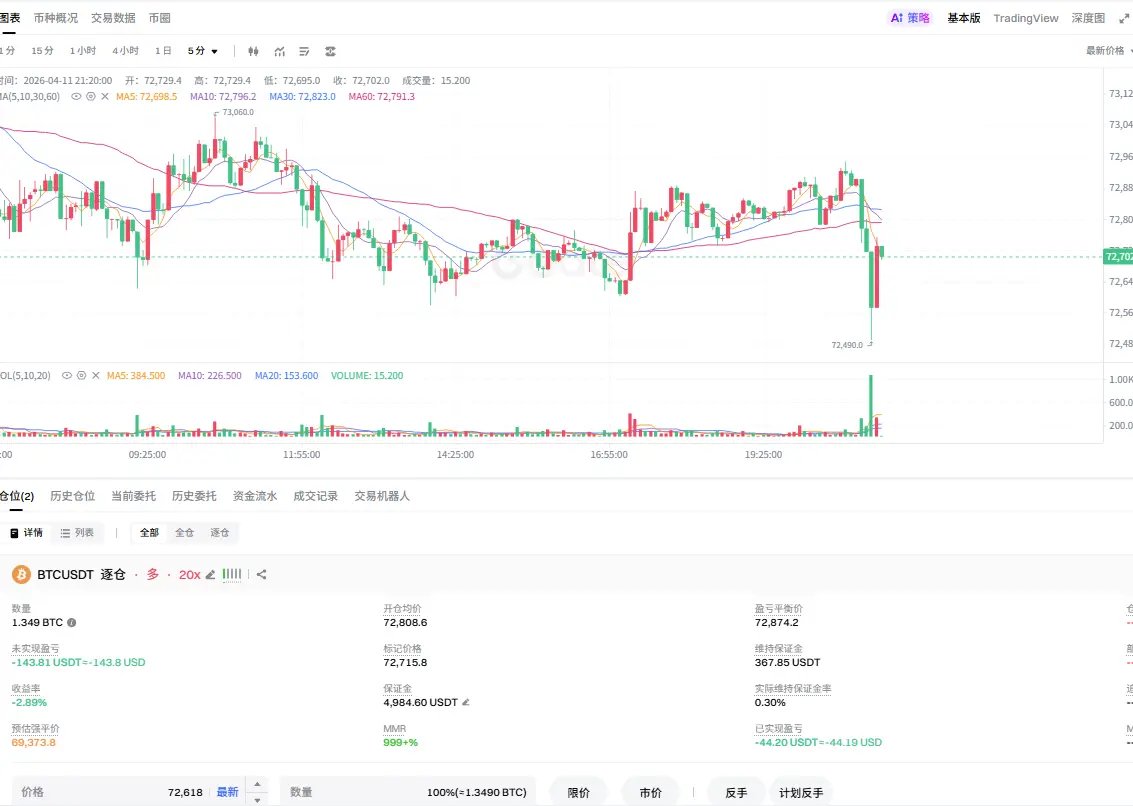Click the MA5: 72,698.5 legend value

pyautogui.click(x=146, y=96)
